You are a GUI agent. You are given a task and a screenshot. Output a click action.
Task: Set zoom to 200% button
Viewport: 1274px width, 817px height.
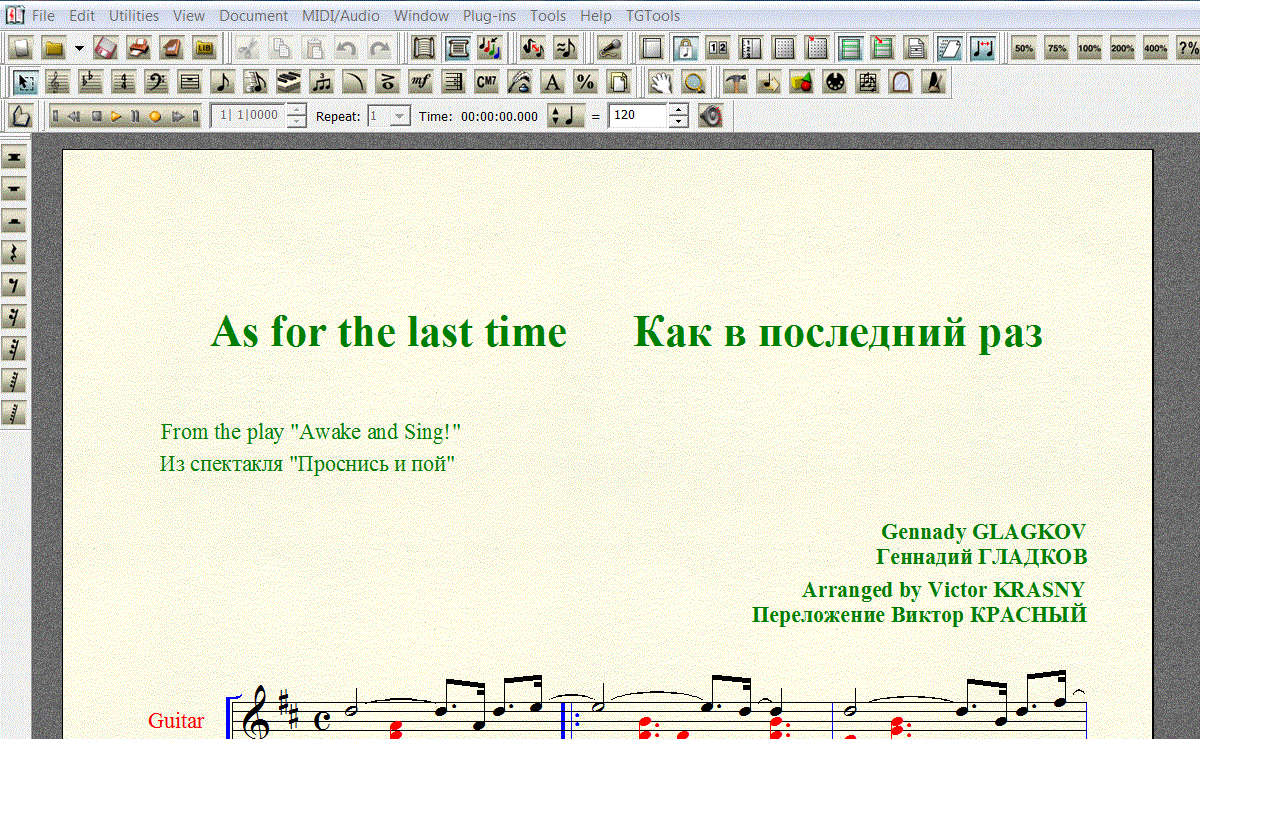tap(1122, 48)
